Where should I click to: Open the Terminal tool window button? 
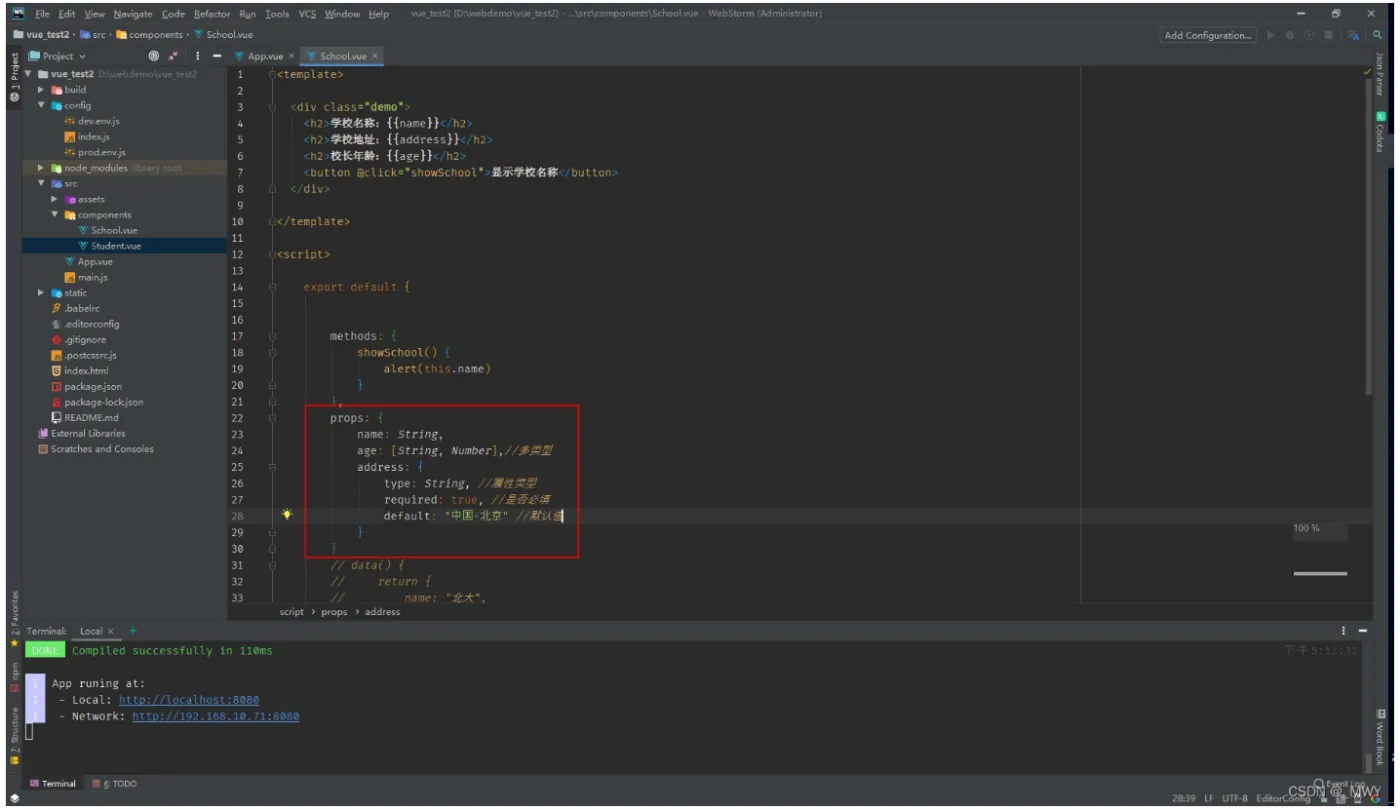pos(53,784)
